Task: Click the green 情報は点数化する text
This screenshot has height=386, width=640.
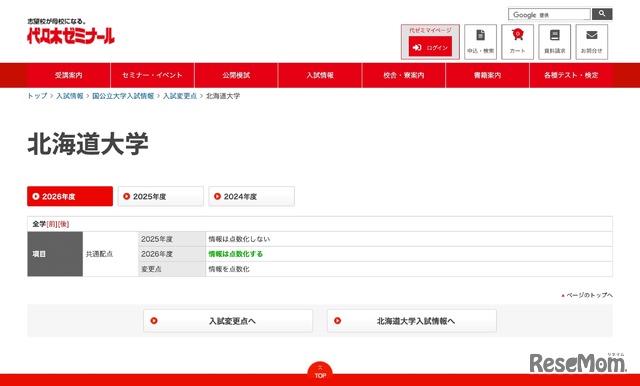Action: pyautogui.click(x=236, y=254)
